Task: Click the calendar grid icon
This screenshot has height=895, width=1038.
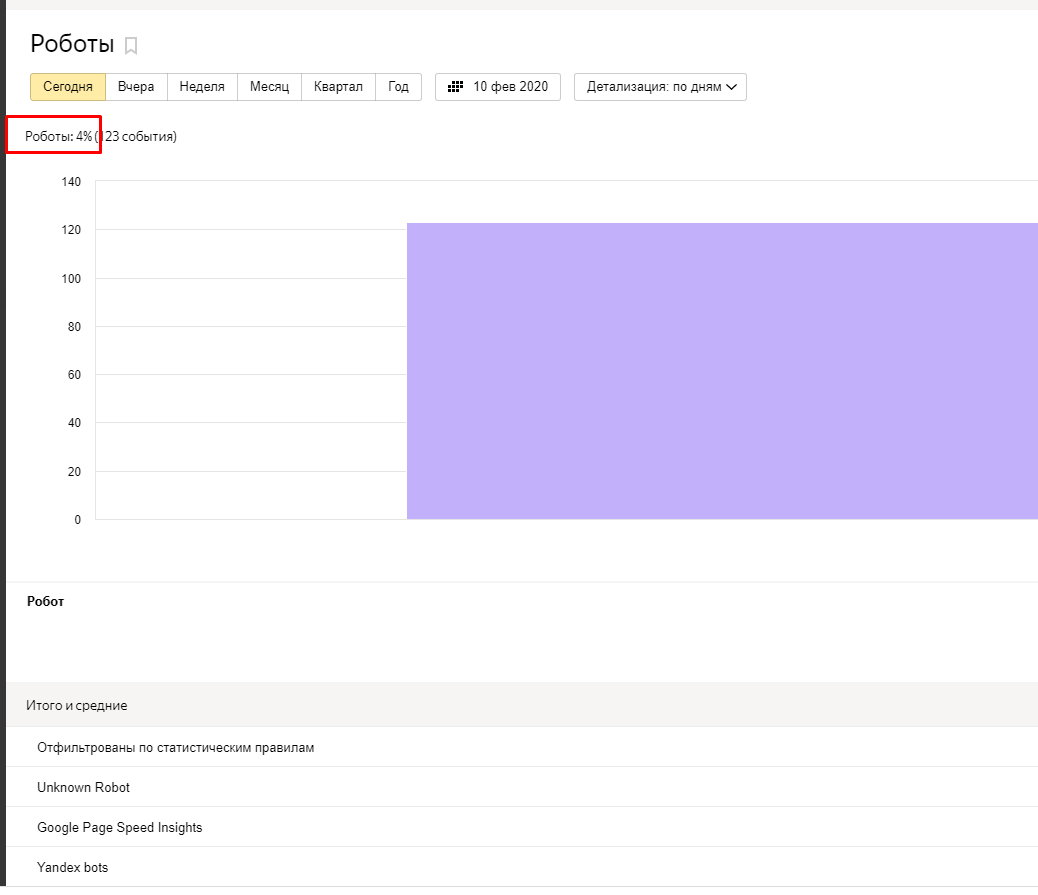Action: tap(455, 87)
